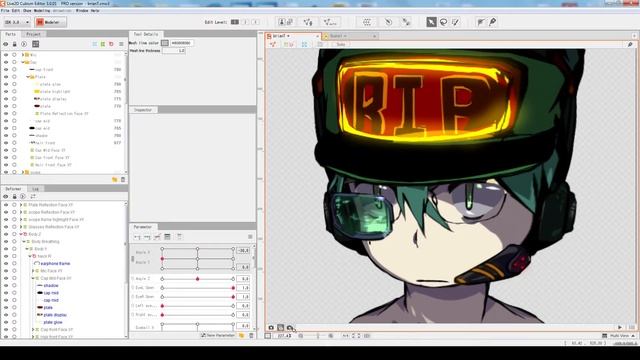640x360 pixels.
Task: Expand Plate Reflection Face XY deformer
Action: coord(21,205)
